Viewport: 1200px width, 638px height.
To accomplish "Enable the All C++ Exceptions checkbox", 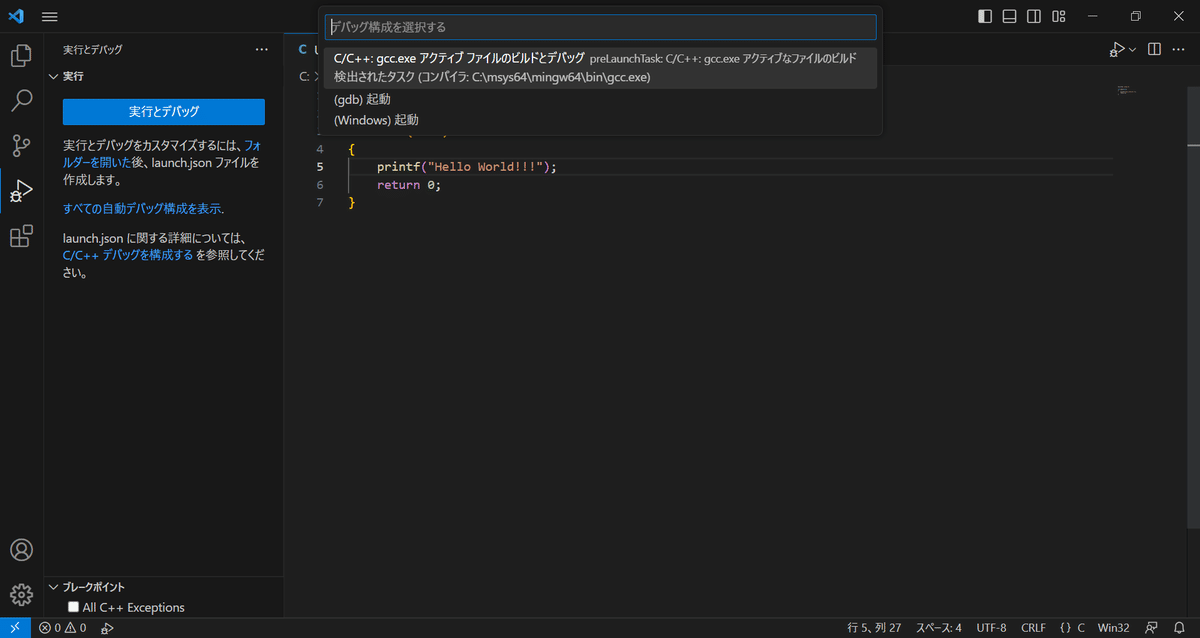I will [x=73, y=607].
